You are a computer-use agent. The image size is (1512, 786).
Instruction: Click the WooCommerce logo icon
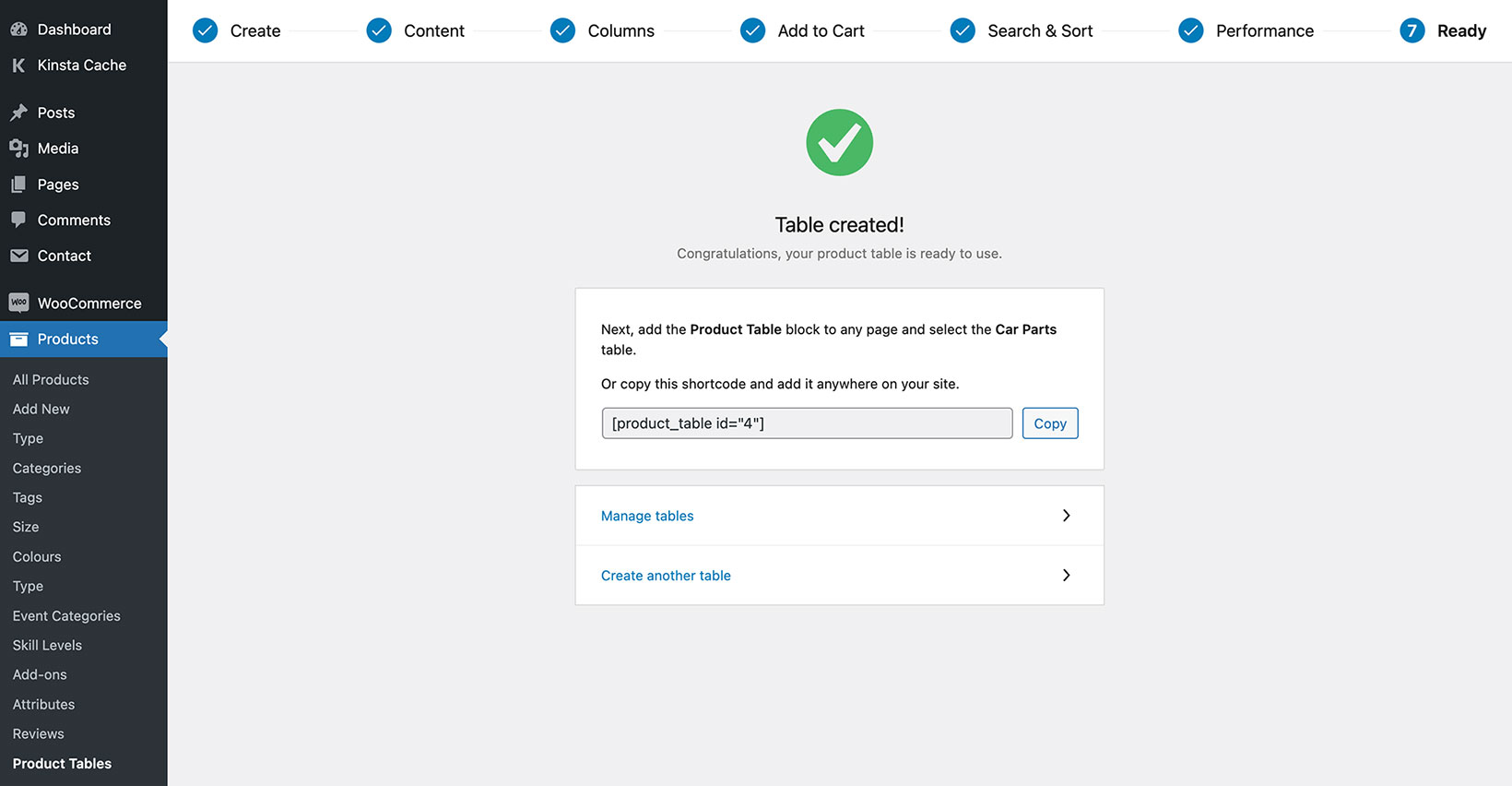[18, 303]
